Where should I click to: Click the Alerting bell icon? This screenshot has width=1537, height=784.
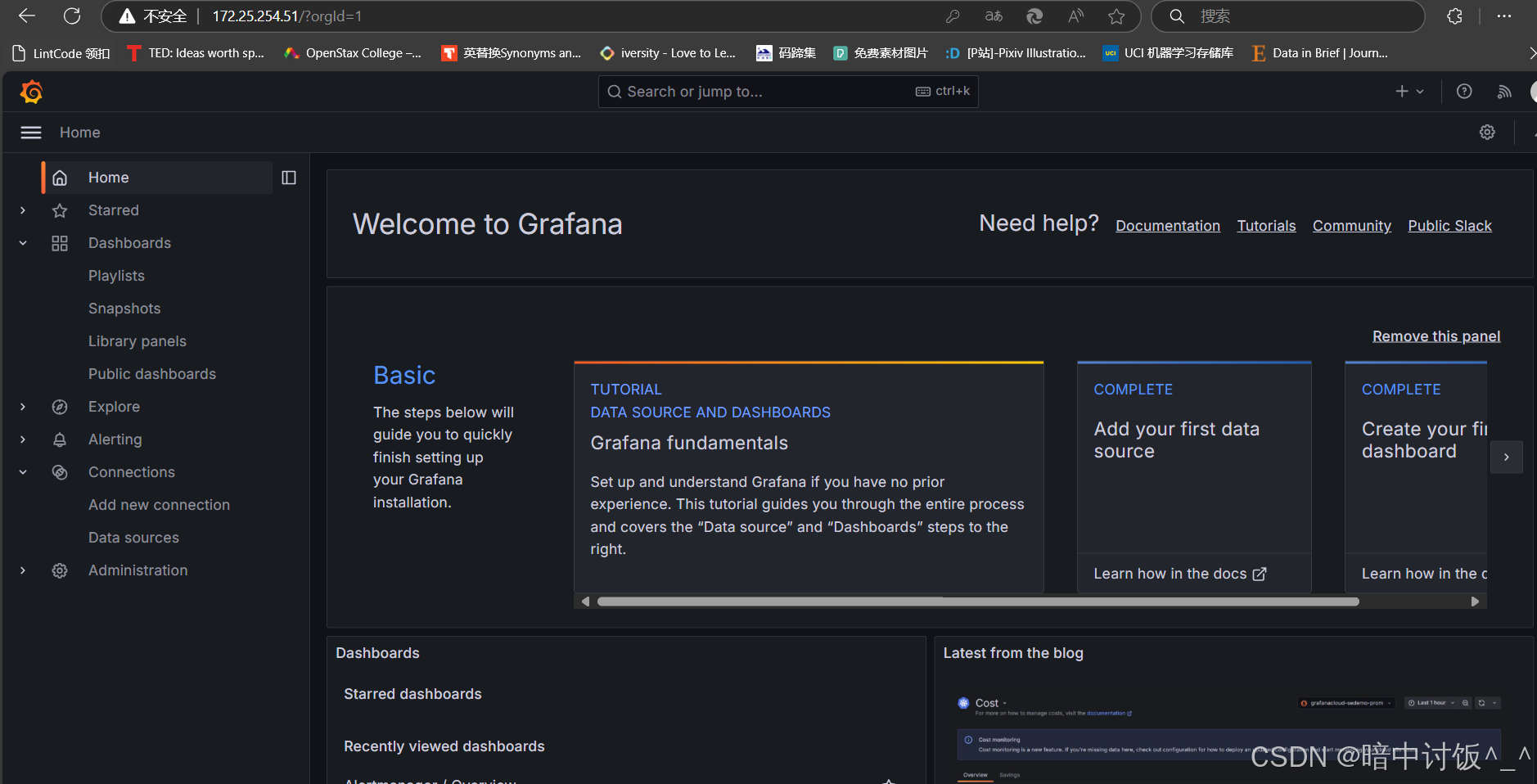click(x=60, y=439)
